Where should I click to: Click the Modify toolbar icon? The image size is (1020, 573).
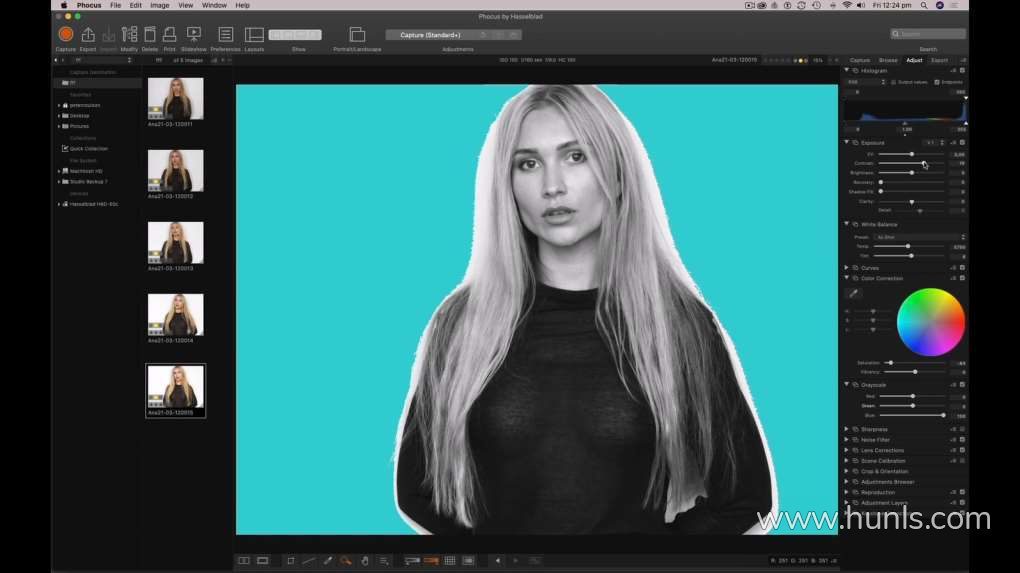pyautogui.click(x=129, y=34)
